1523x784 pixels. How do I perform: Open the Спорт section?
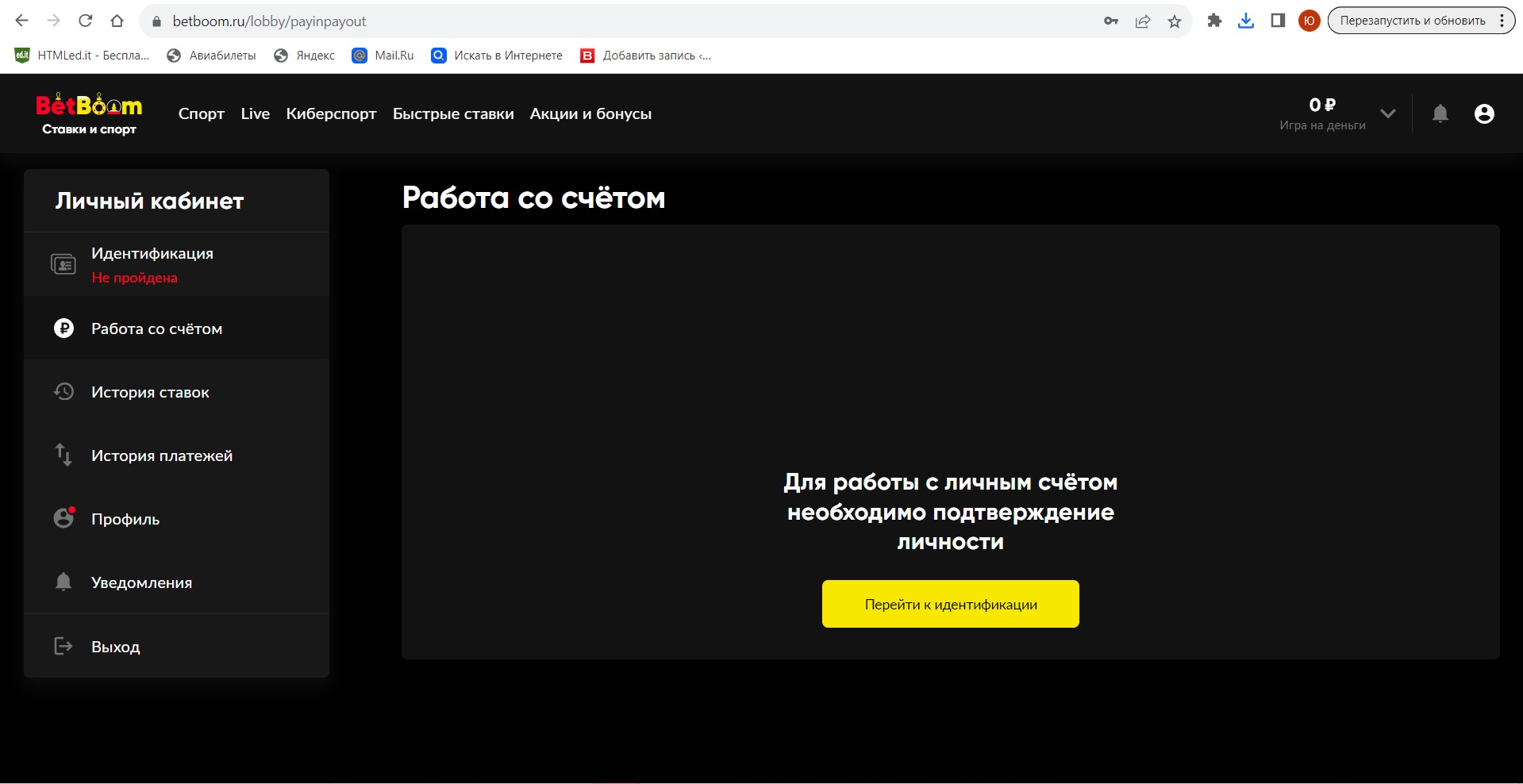click(x=201, y=113)
